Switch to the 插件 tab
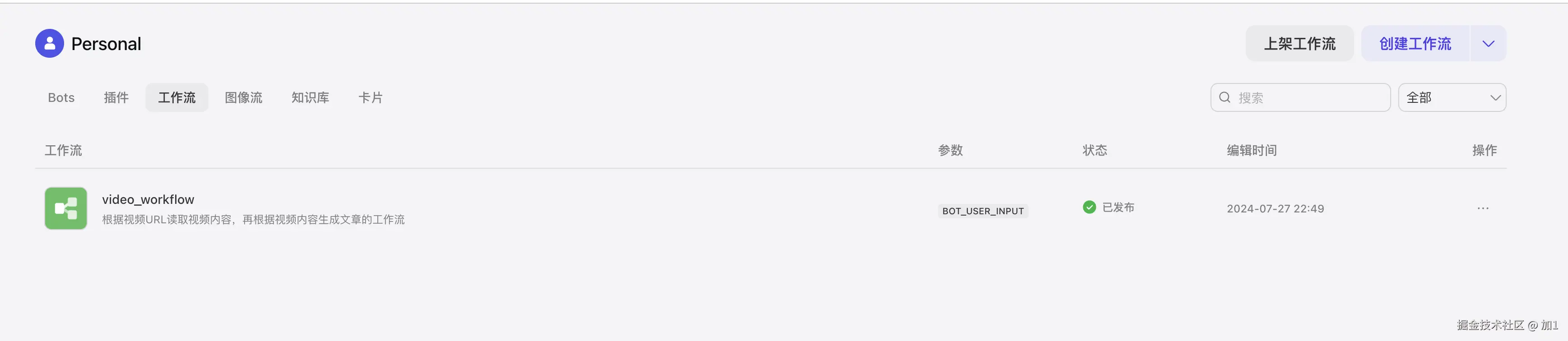 (116, 98)
